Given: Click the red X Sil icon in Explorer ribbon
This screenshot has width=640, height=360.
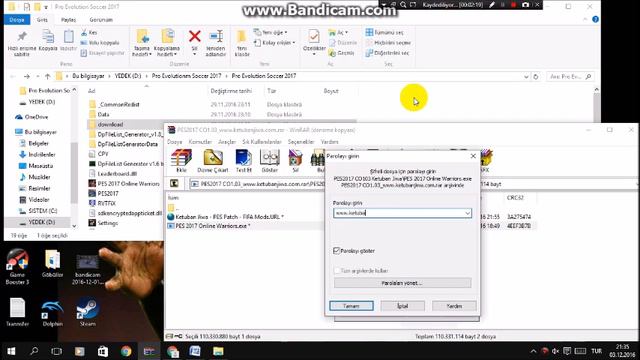Looking at the screenshot, I should 195,36.
